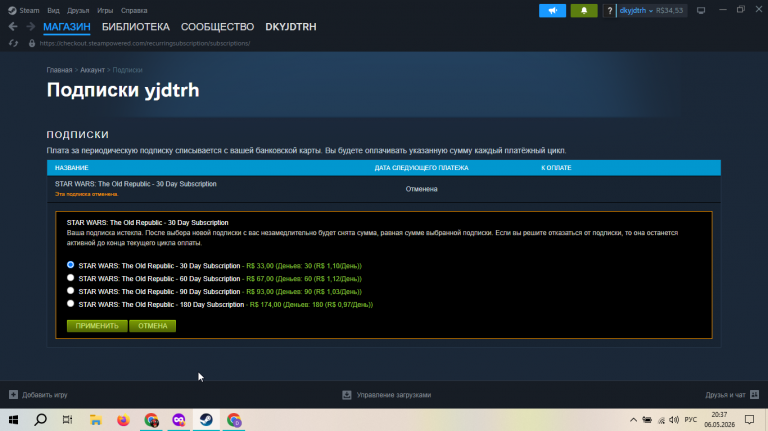768x431 pixels.
Task: Open the Windows Start menu
Action: [x=13, y=420]
